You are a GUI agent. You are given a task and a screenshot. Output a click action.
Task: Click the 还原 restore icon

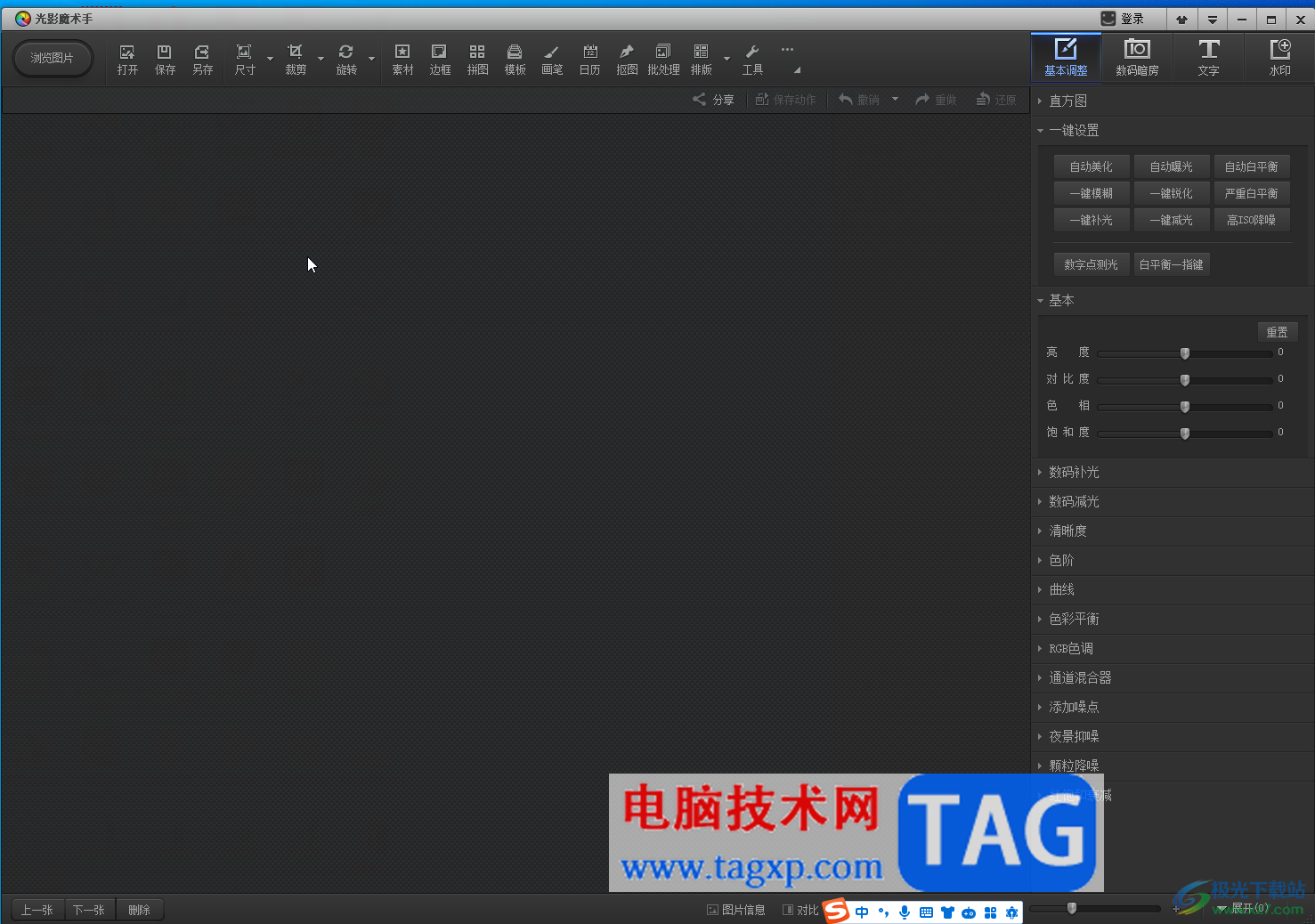click(996, 100)
